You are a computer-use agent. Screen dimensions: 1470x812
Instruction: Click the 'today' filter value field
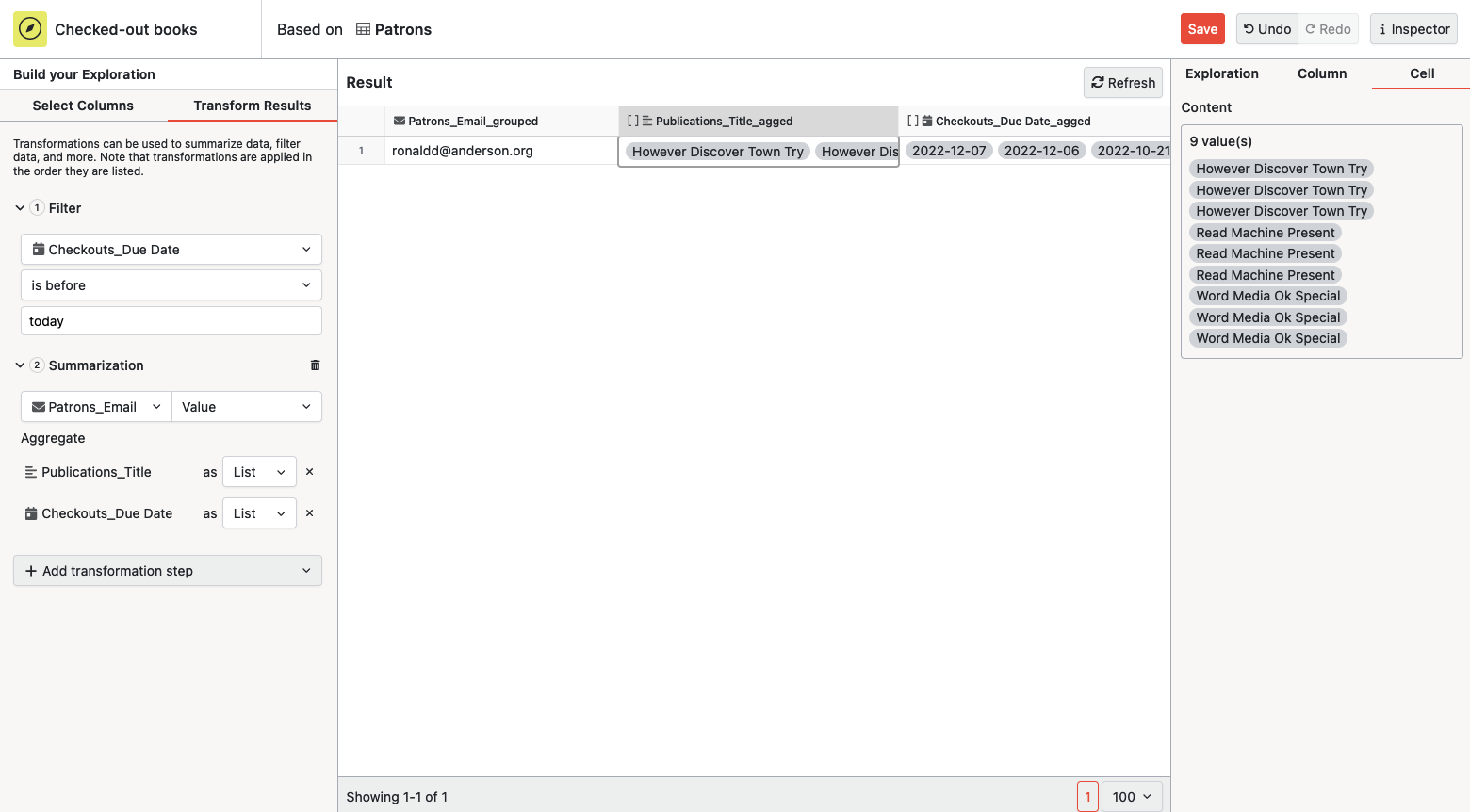point(171,321)
